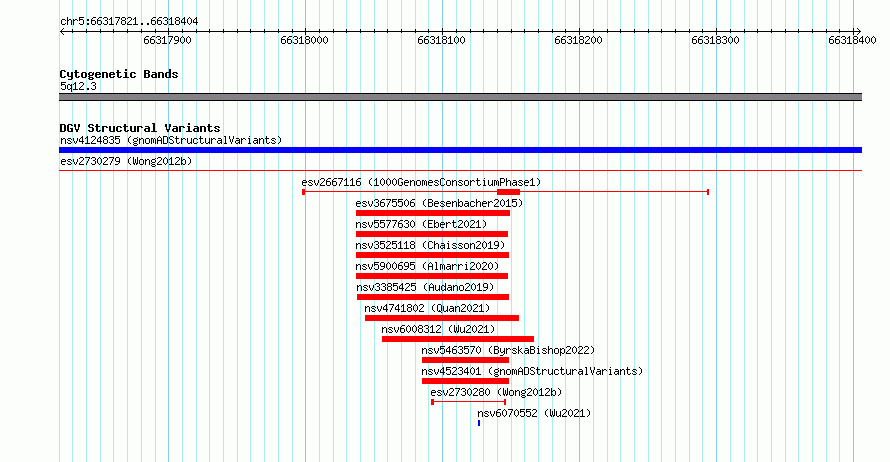Image resolution: width=890 pixels, height=462 pixels.
Task: Open variant nsv4523401 (gnomADStructuralVariants) label
Action: 532,371
